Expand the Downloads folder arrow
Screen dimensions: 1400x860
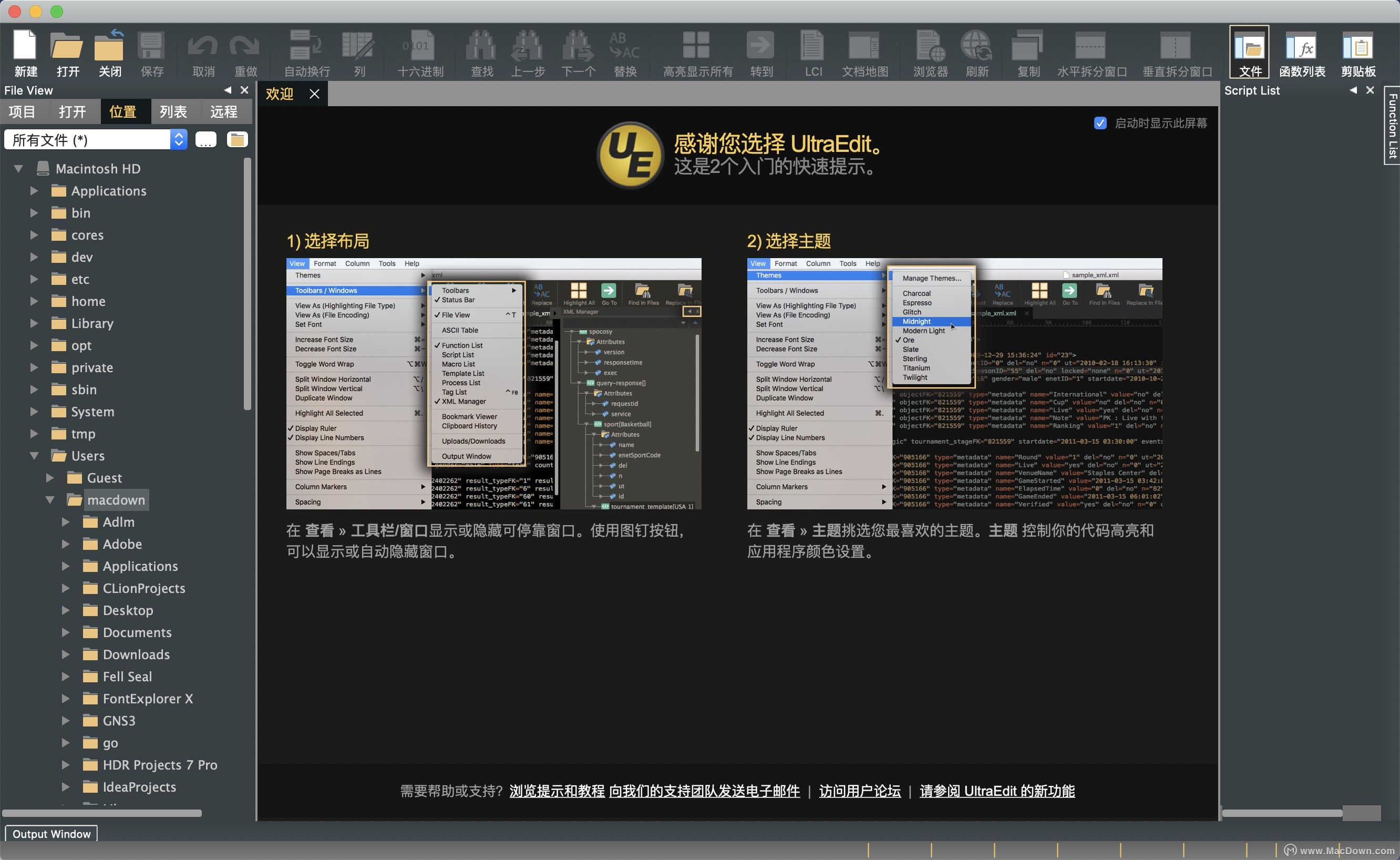point(66,654)
